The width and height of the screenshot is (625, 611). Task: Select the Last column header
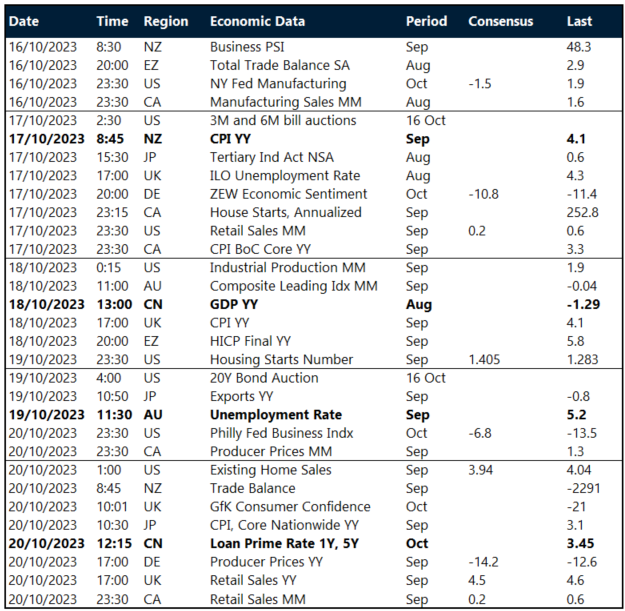pos(579,21)
